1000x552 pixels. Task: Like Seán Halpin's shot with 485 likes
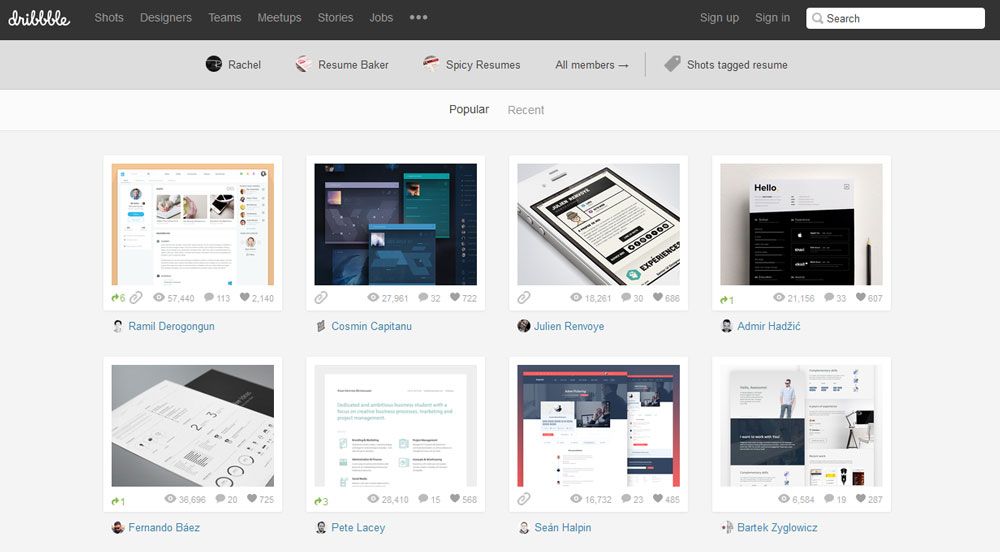click(658, 498)
